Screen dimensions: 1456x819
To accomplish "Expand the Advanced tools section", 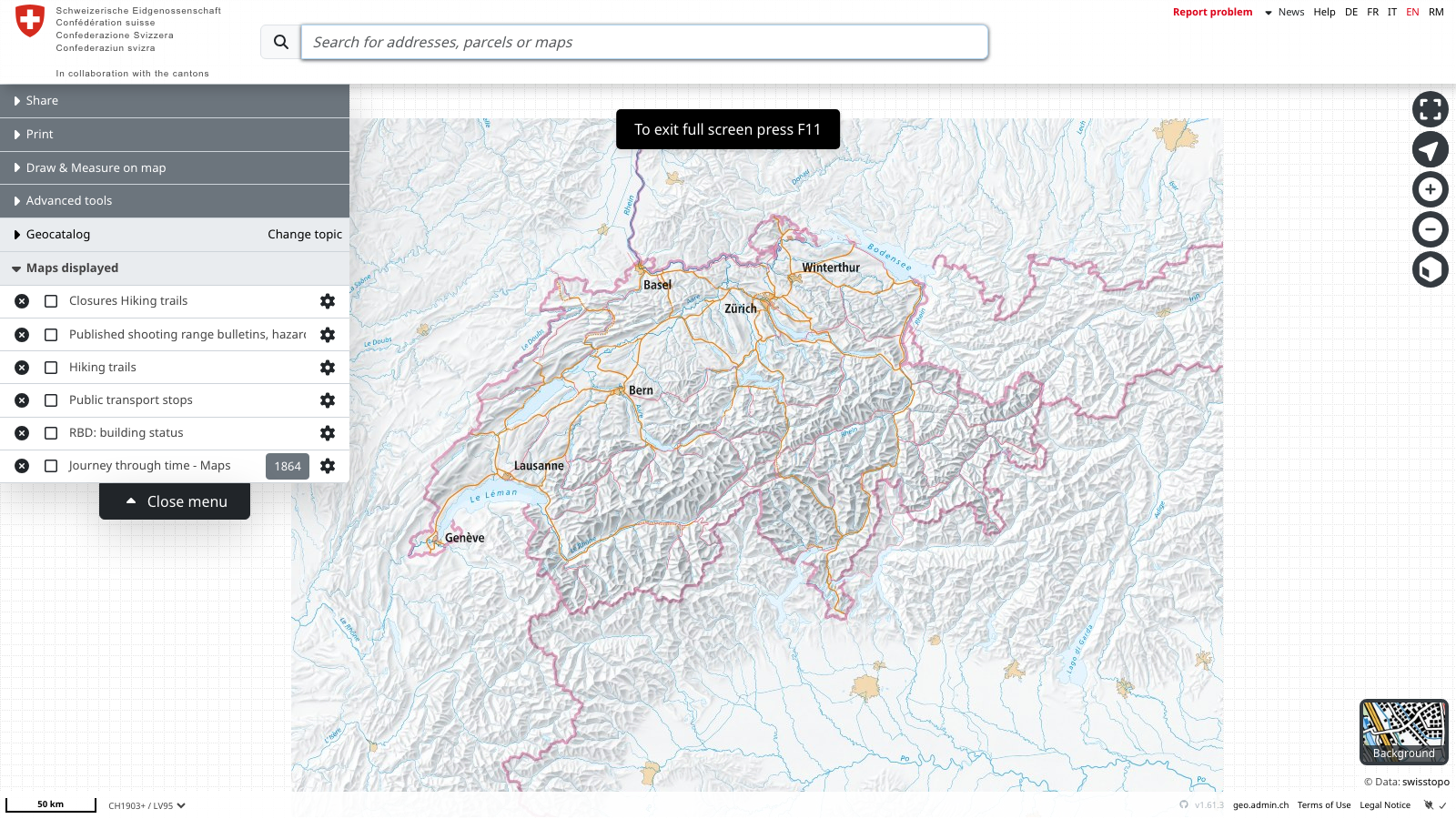I will pyautogui.click(x=68, y=200).
